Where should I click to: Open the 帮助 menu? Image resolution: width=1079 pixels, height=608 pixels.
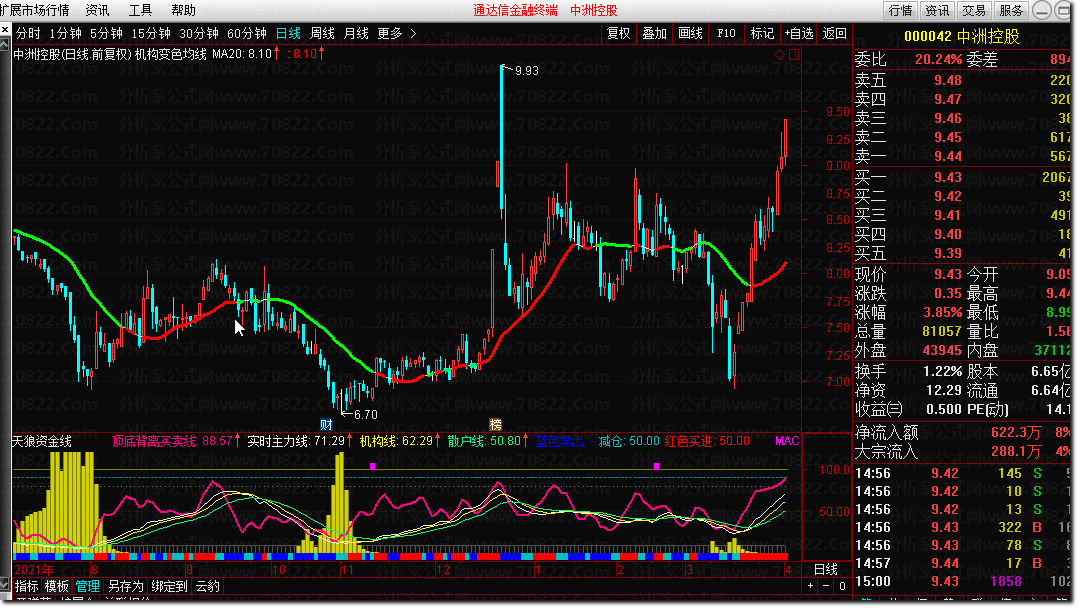[x=183, y=10]
